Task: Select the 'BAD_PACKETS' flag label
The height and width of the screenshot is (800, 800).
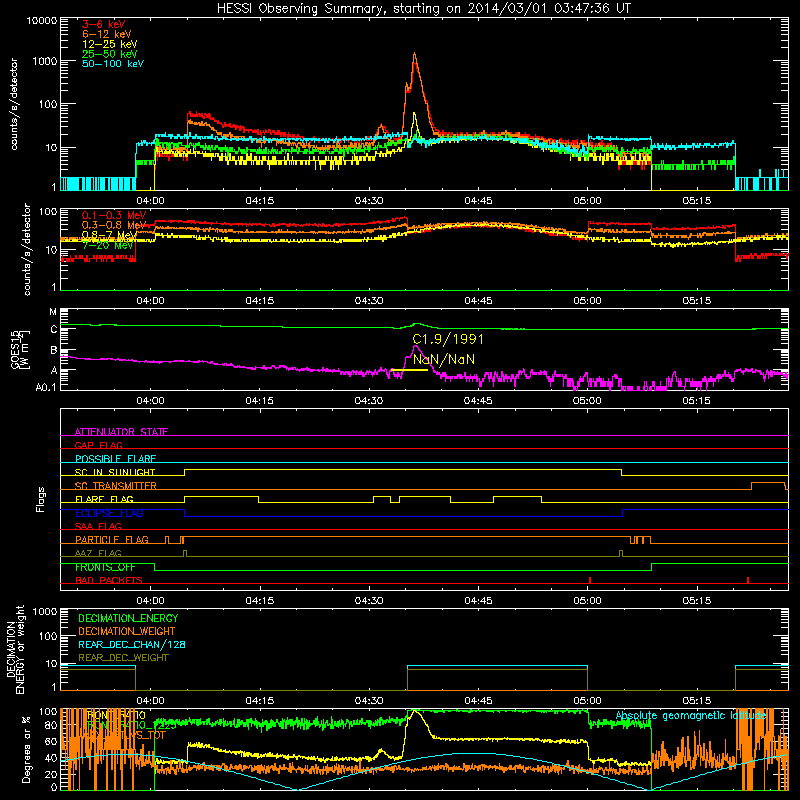Action: coord(109,580)
